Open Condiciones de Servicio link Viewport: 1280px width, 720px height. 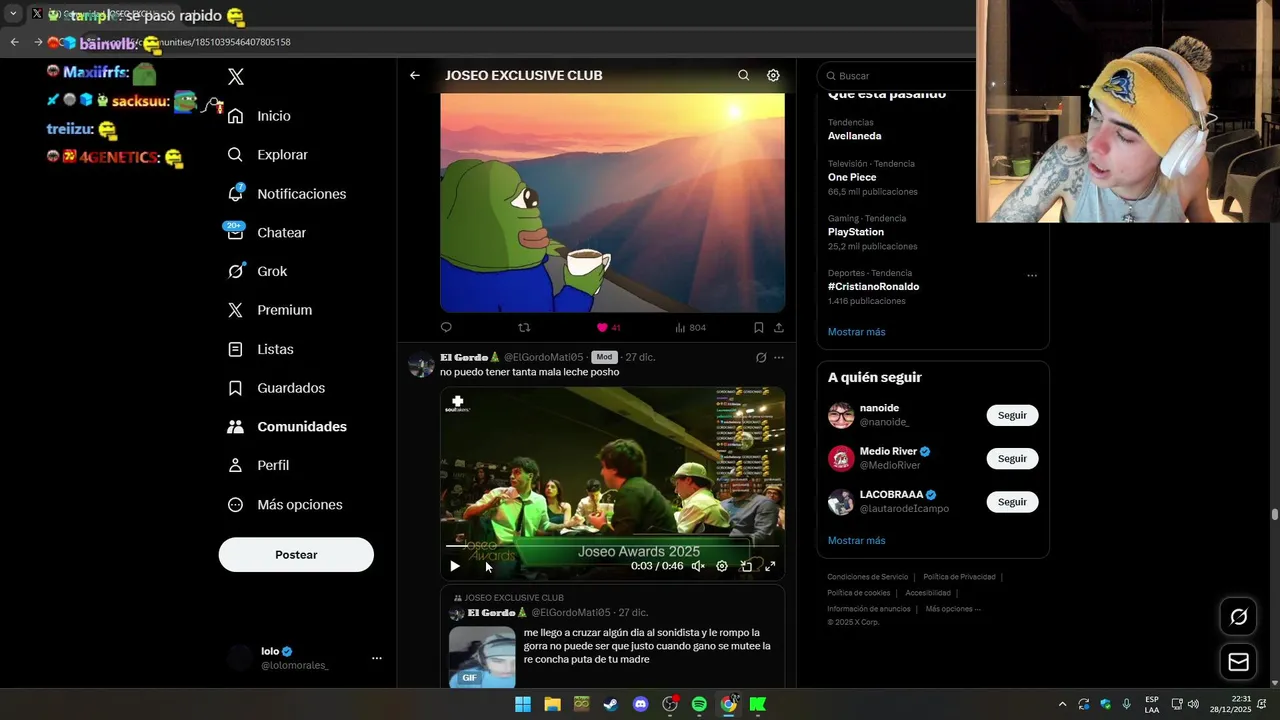[867, 577]
